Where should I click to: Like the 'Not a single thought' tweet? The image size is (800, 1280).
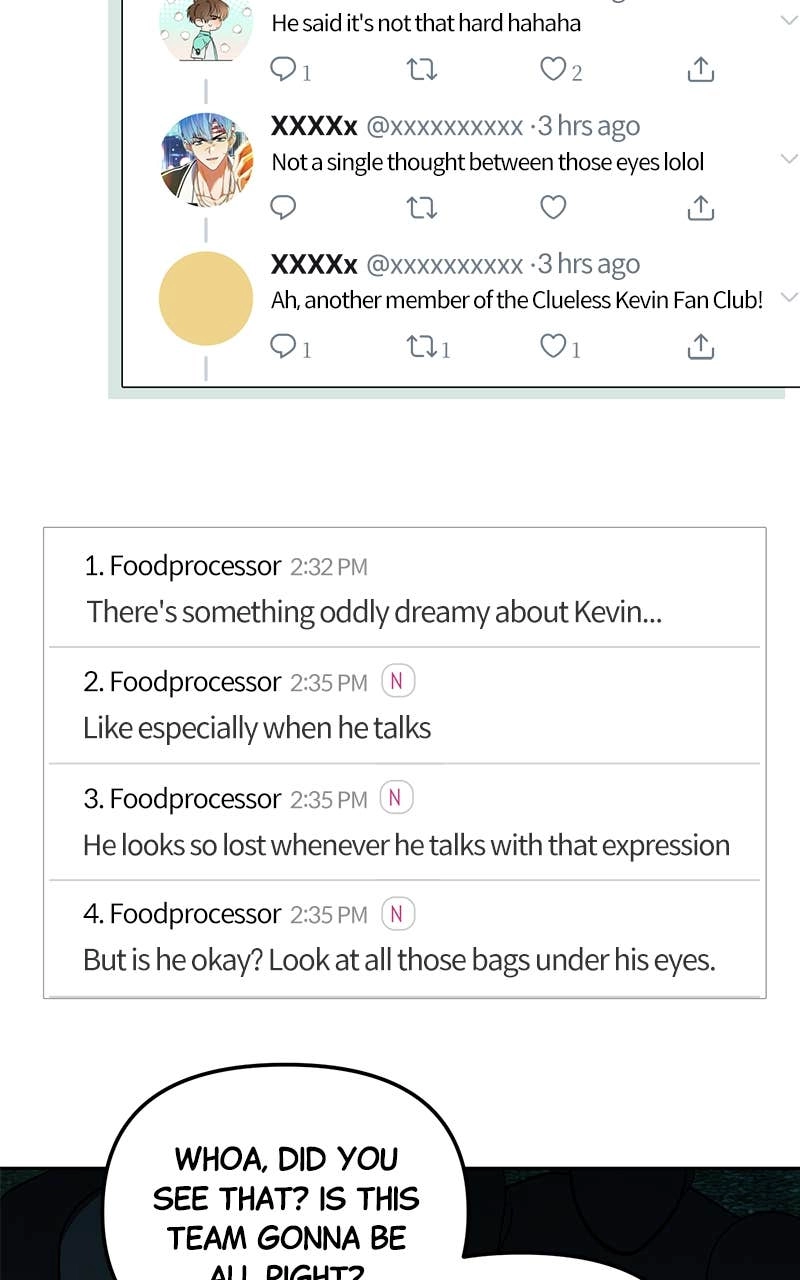(x=553, y=207)
